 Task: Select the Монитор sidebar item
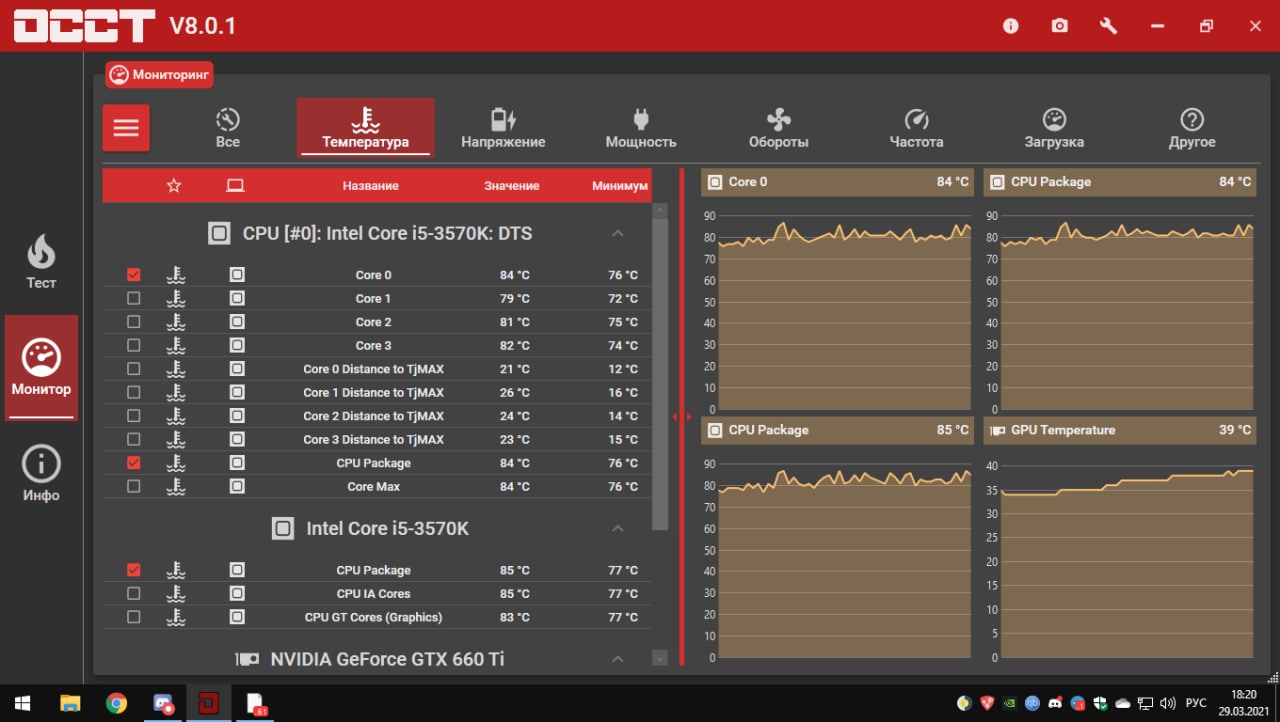point(41,368)
